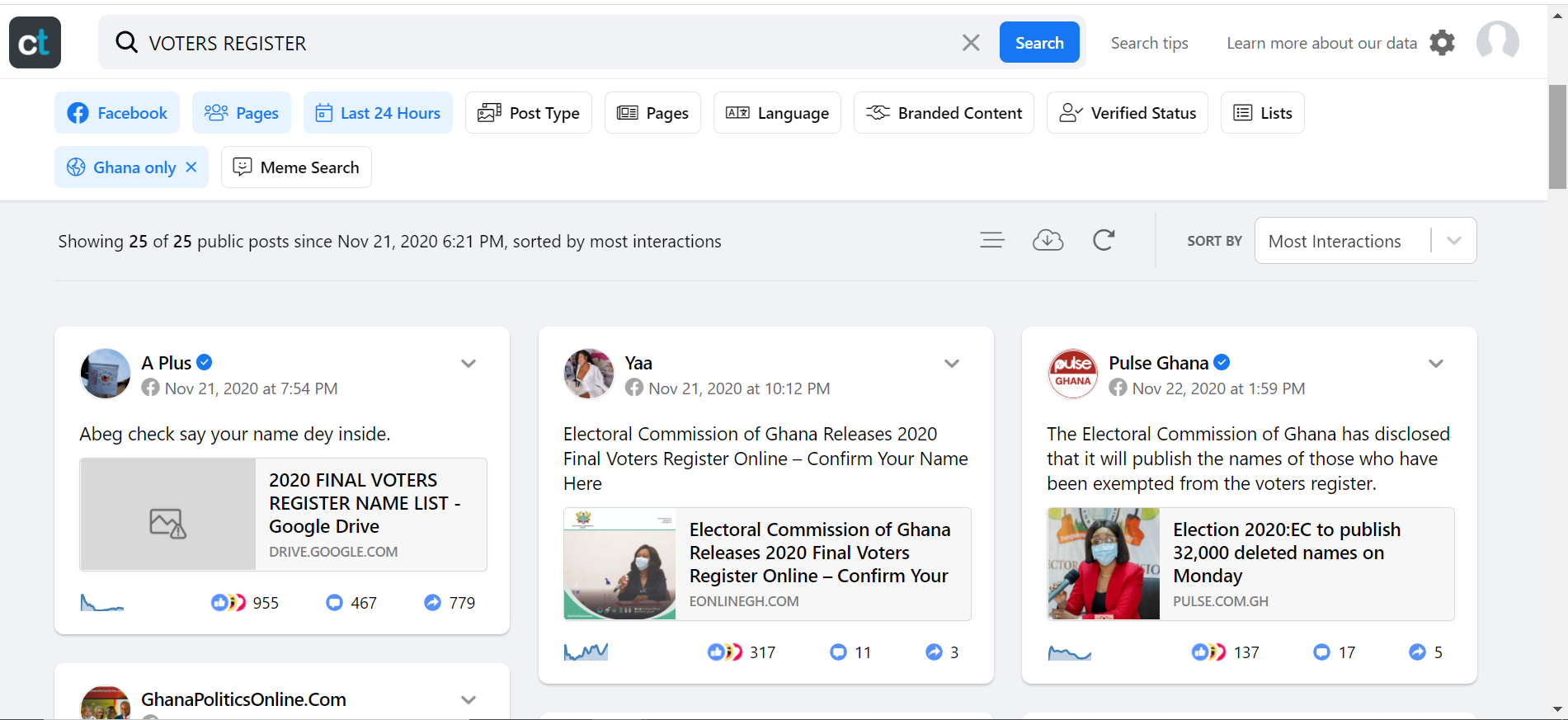Click shares icon showing 3
The height and width of the screenshot is (720, 1568).
coord(934,652)
